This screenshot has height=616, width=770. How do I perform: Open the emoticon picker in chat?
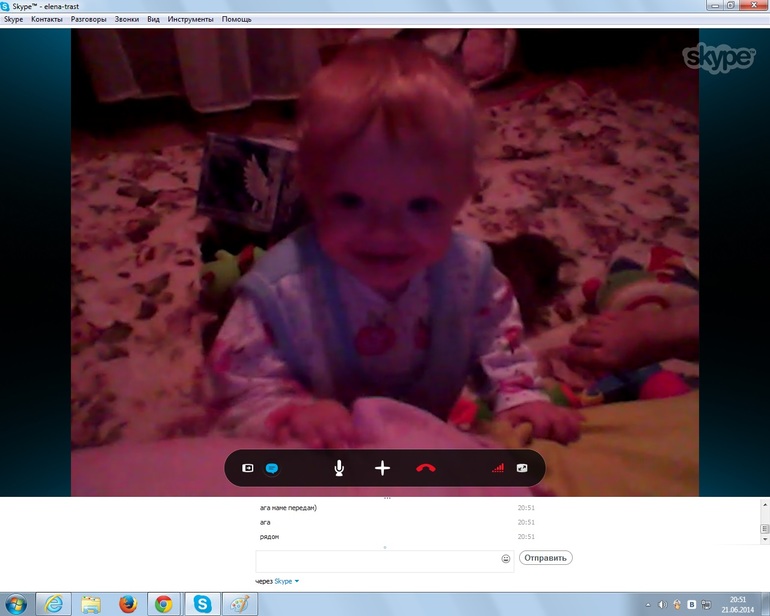[505, 558]
